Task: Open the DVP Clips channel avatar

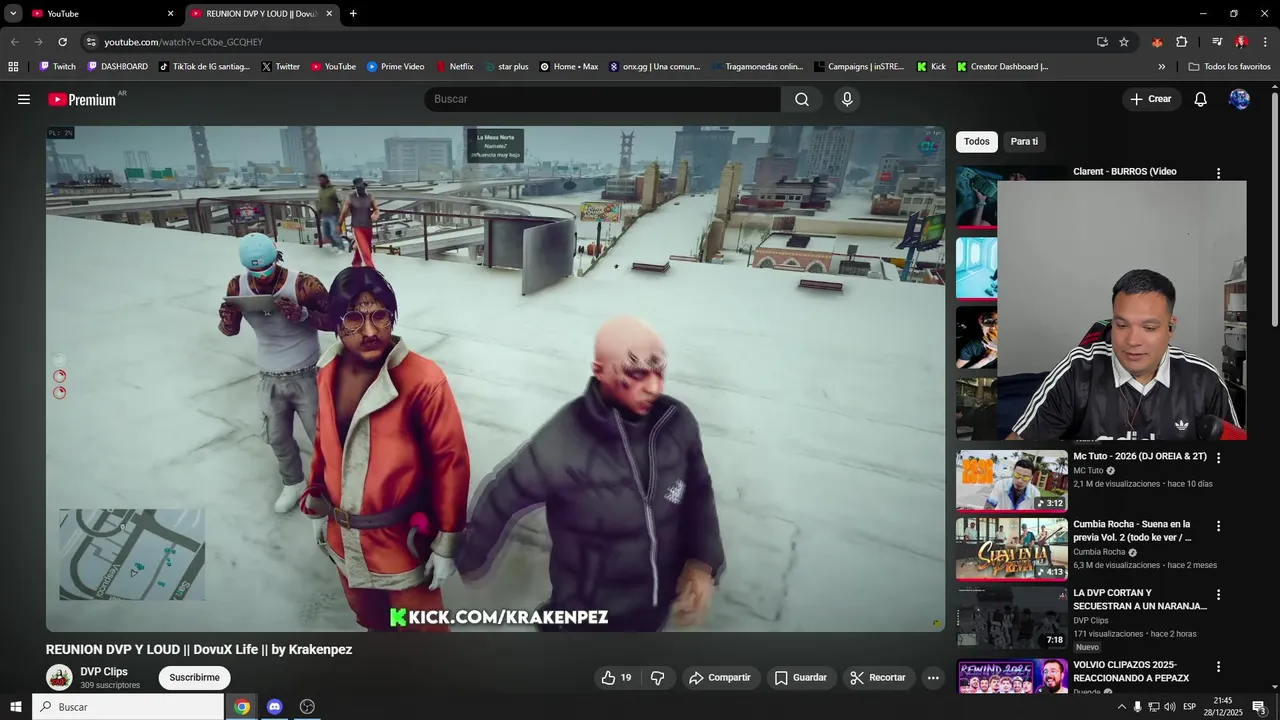Action: pyautogui.click(x=60, y=678)
